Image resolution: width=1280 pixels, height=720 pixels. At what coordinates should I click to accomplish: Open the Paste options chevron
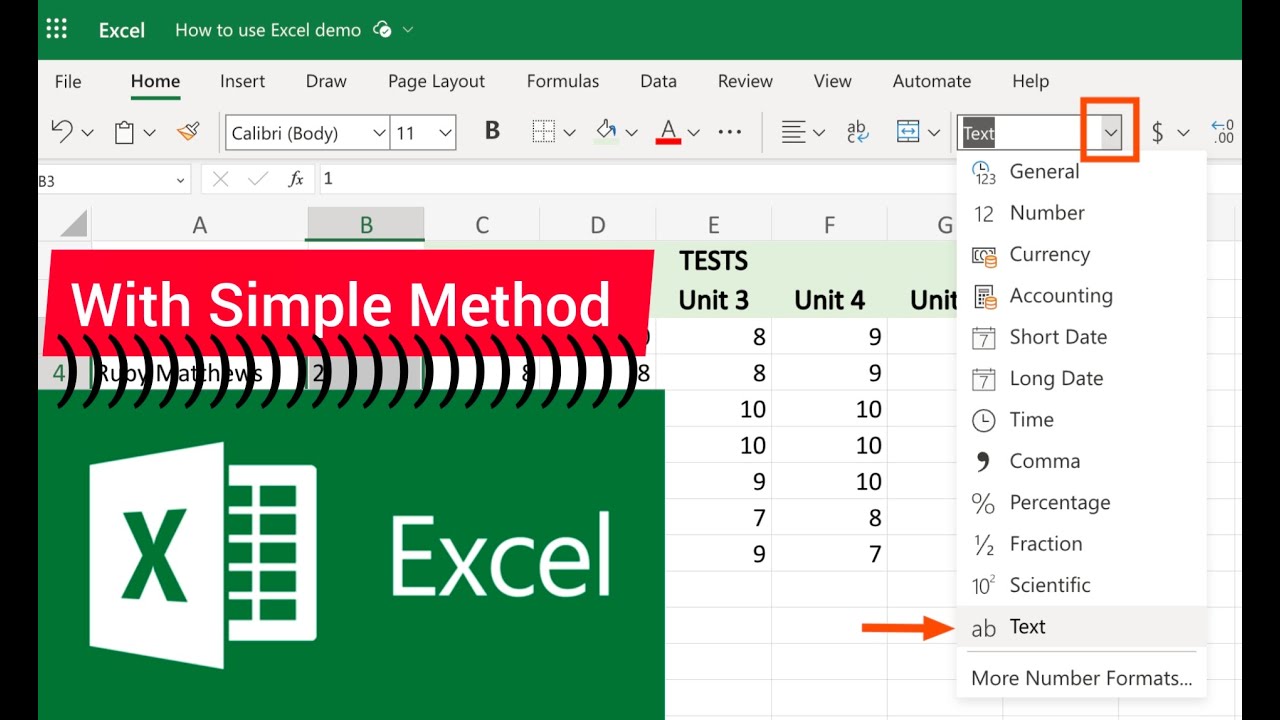click(x=150, y=132)
